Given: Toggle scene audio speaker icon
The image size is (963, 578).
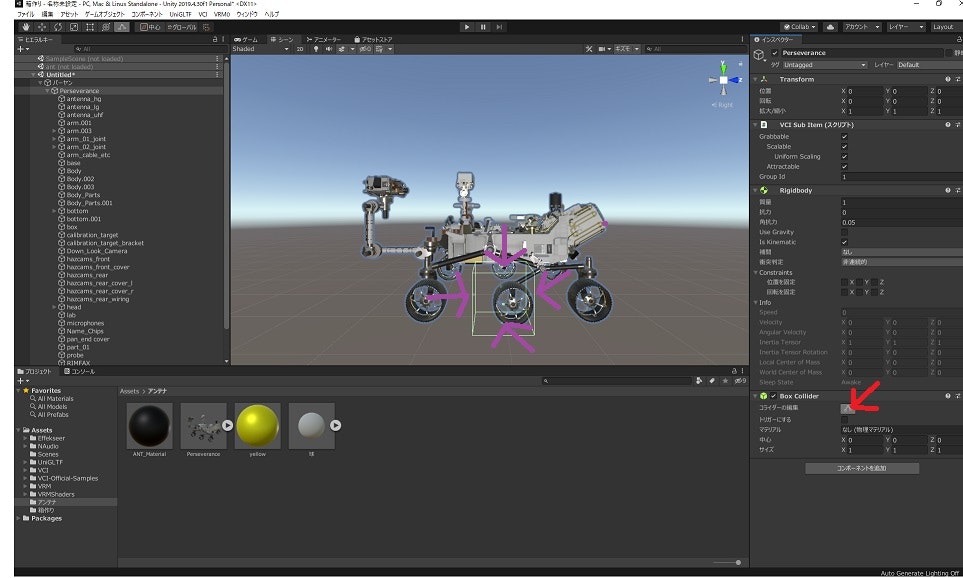Looking at the screenshot, I should (x=329, y=49).
